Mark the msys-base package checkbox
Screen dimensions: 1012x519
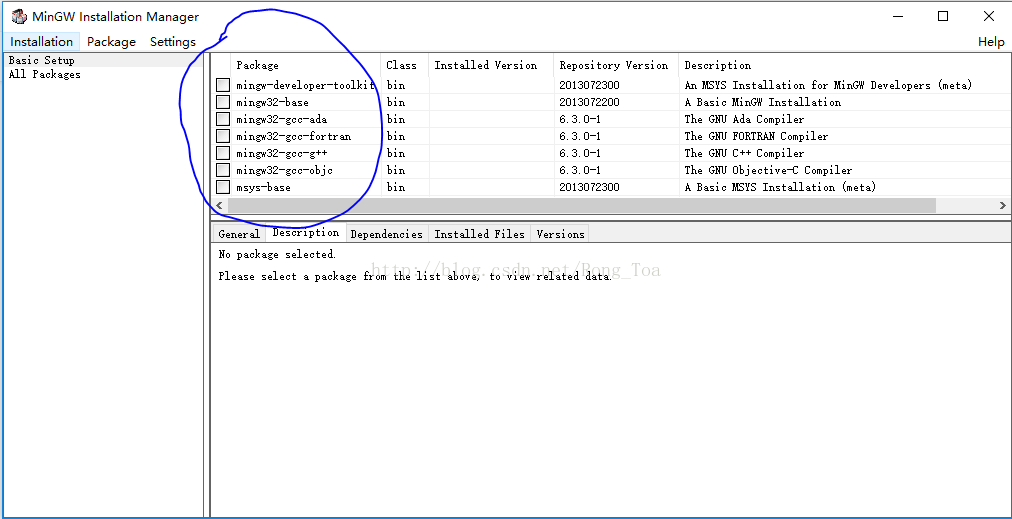click(223, 187)
